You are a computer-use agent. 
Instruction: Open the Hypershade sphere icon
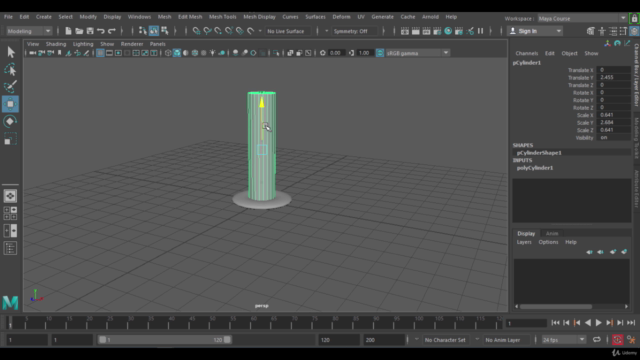[448, 31]
